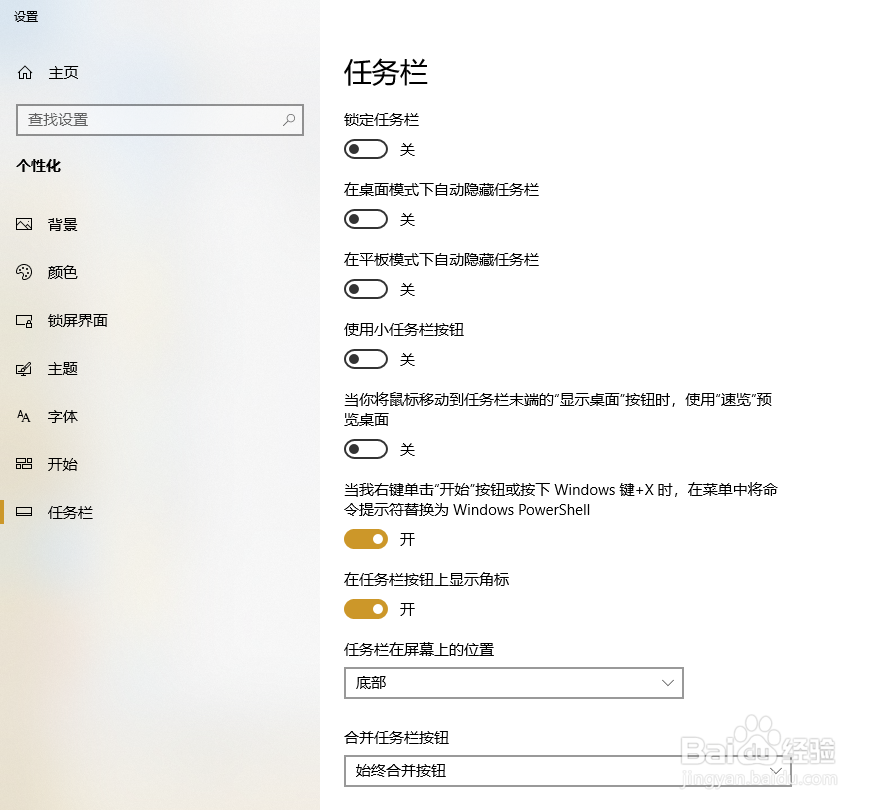Open the 字体 settings page

(x=62, y=416)
